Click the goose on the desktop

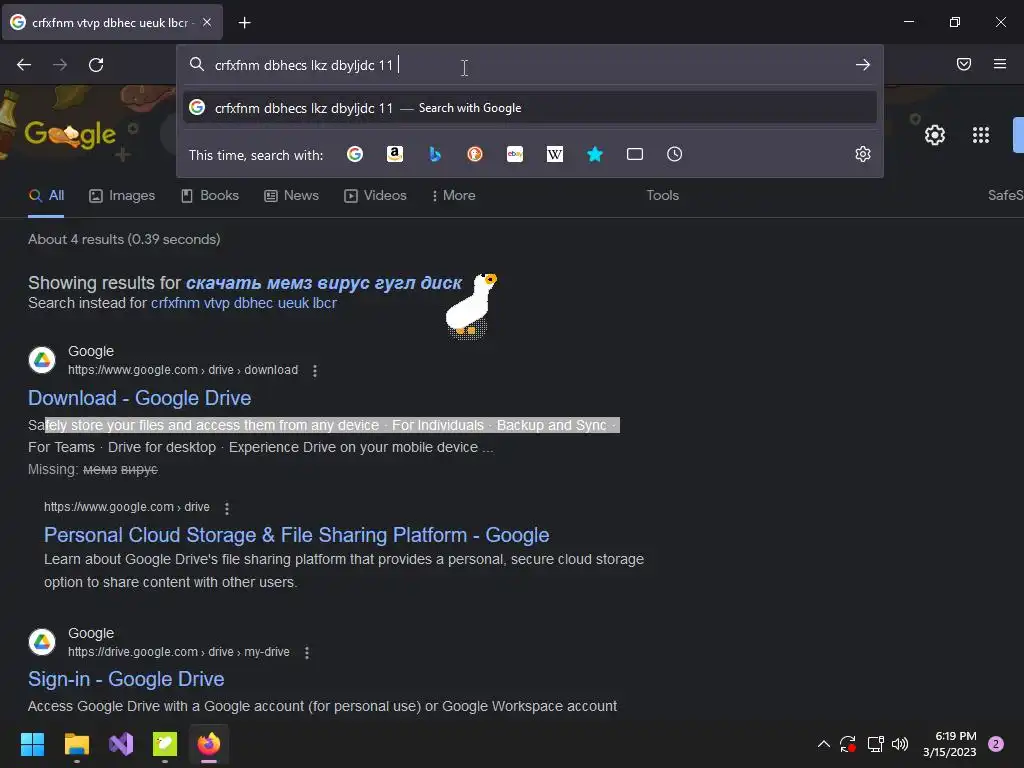(x=472, y=306)
